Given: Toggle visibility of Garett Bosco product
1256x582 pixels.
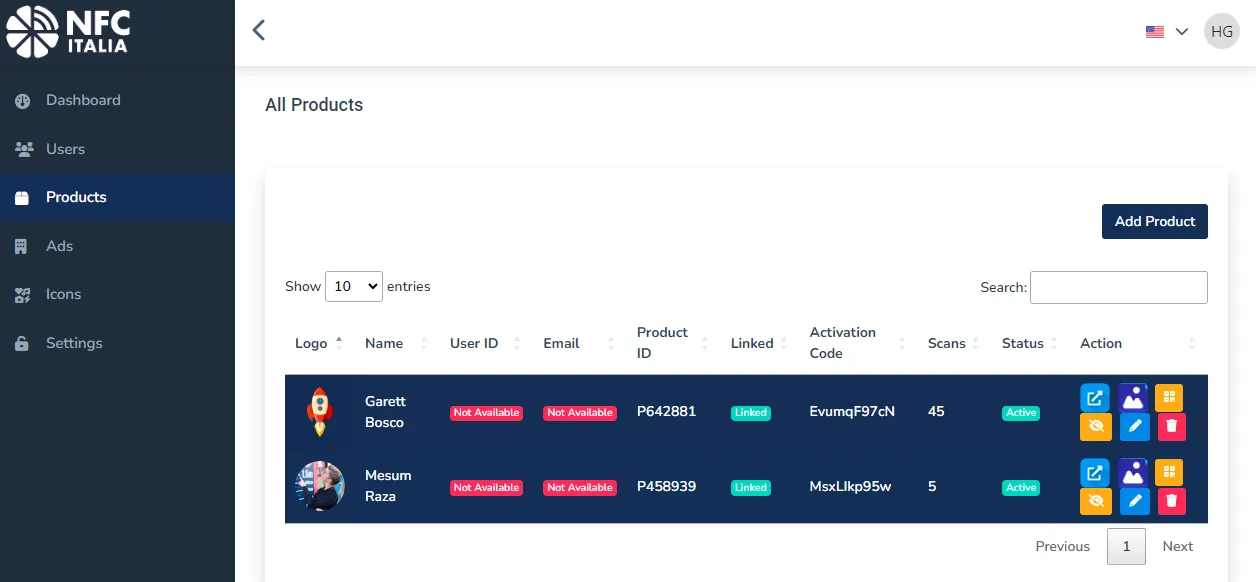Looking at the screenshot, I should click(x=1095, y=427).
